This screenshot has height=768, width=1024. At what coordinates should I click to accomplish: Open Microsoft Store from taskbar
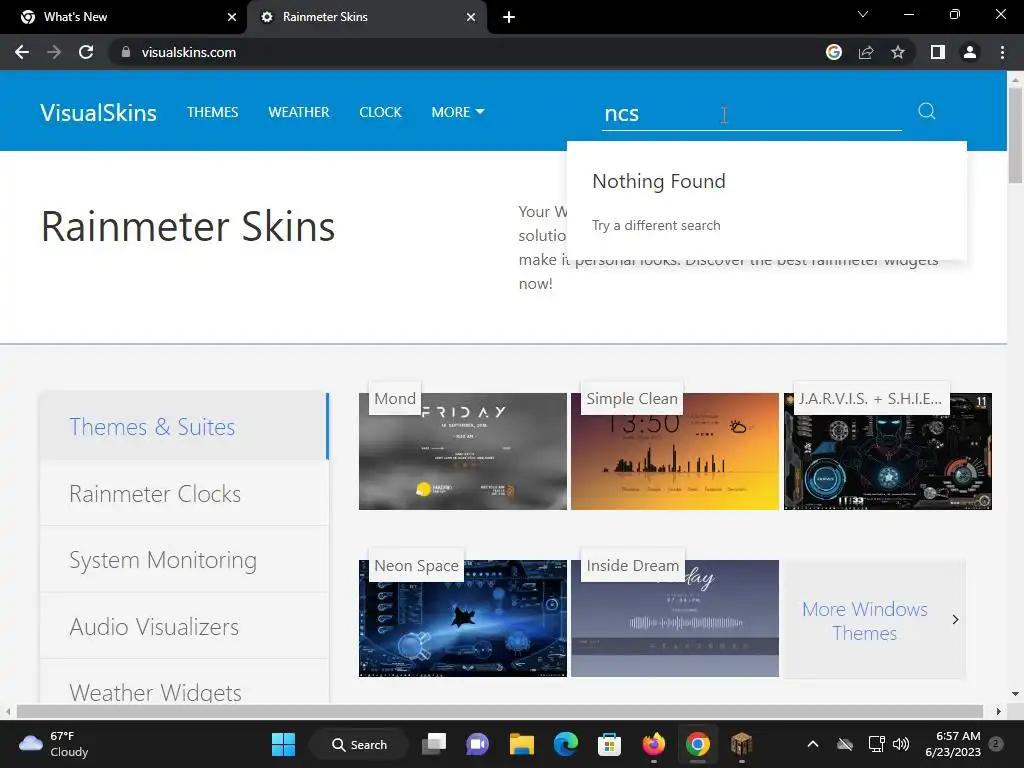(x=609, y=744)
